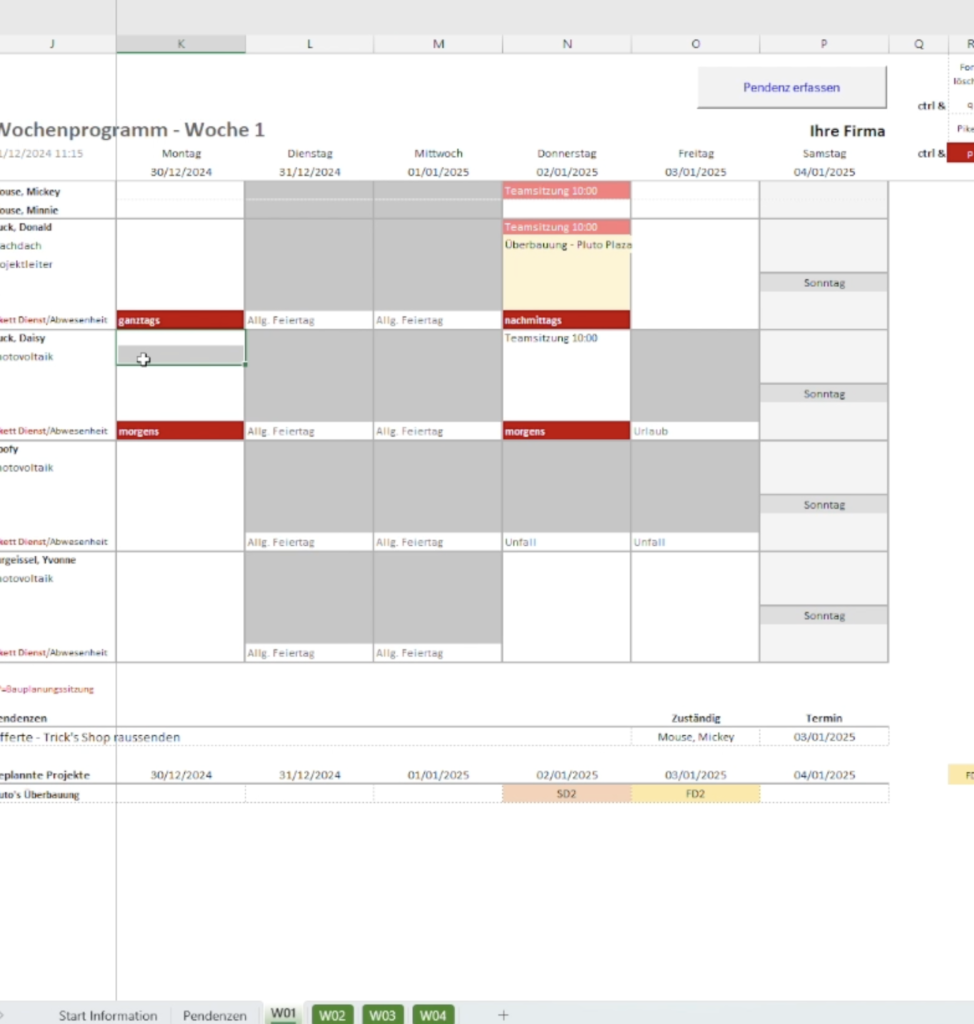Image resolution: width=974 pixels, height=1024 pixels.
Task: Click the Pendenz erfassen button
Action: pyautogui.click(x=791, y=88)
